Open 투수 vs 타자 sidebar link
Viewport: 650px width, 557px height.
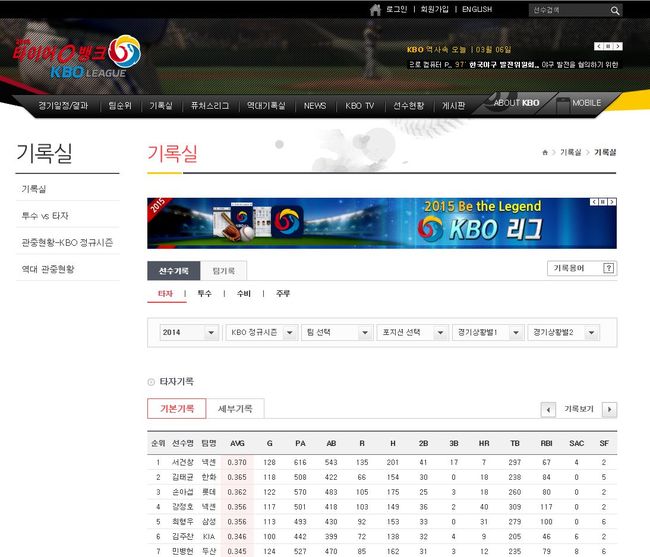pos(45,216)
